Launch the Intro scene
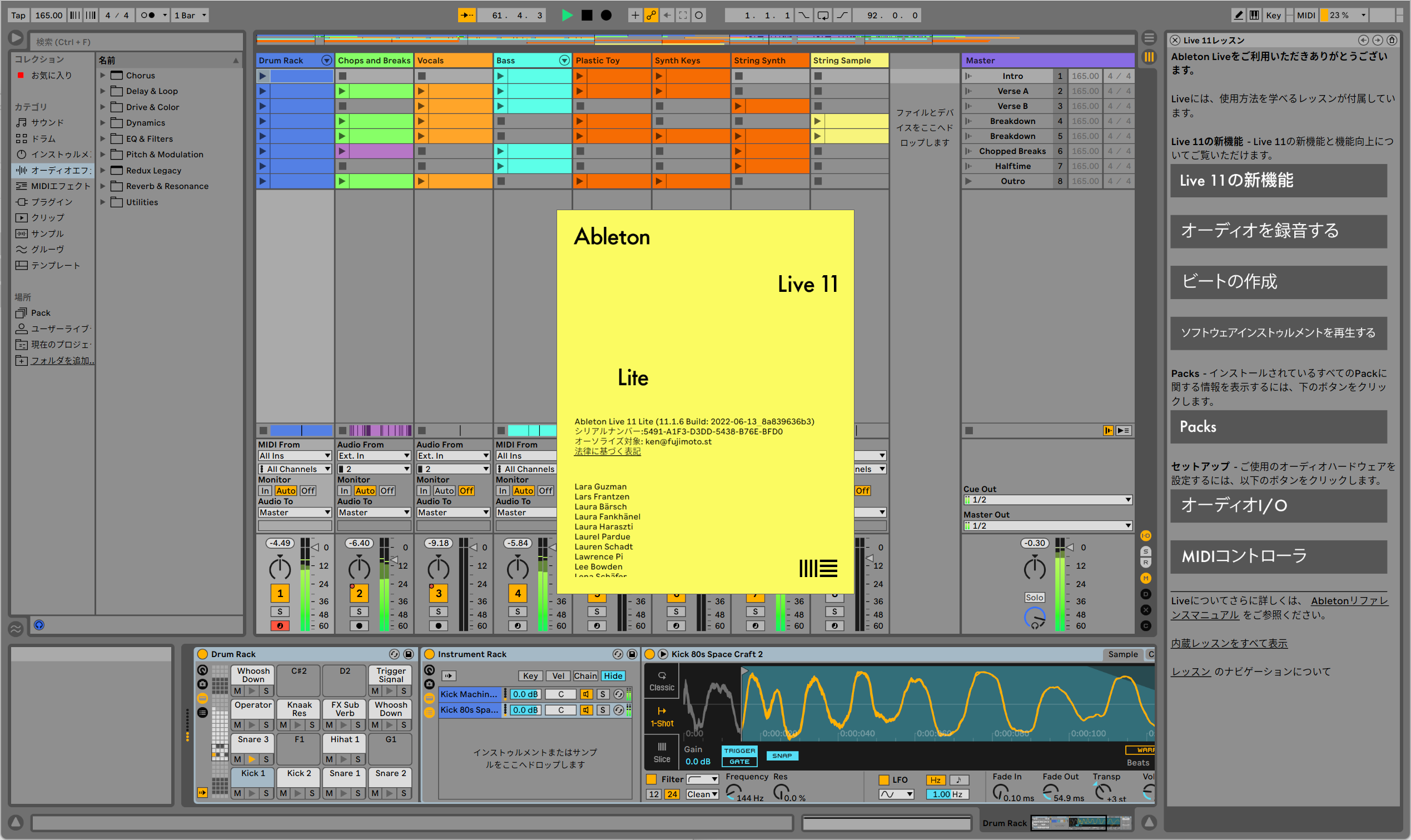 click(x=968, y=76)
